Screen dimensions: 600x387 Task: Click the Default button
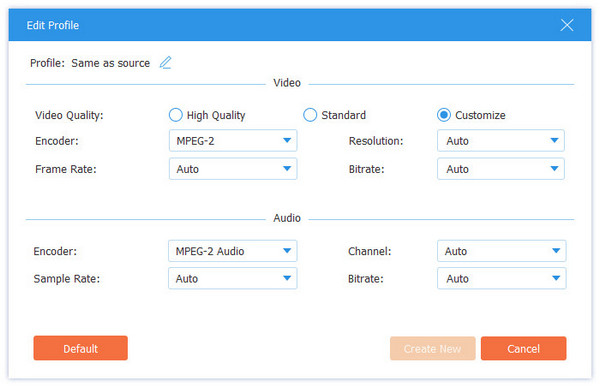[81, 348]
